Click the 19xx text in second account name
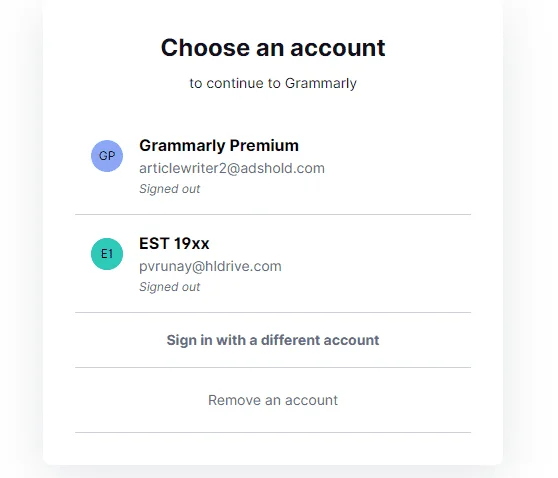558x478 pixels. point(191,244)
